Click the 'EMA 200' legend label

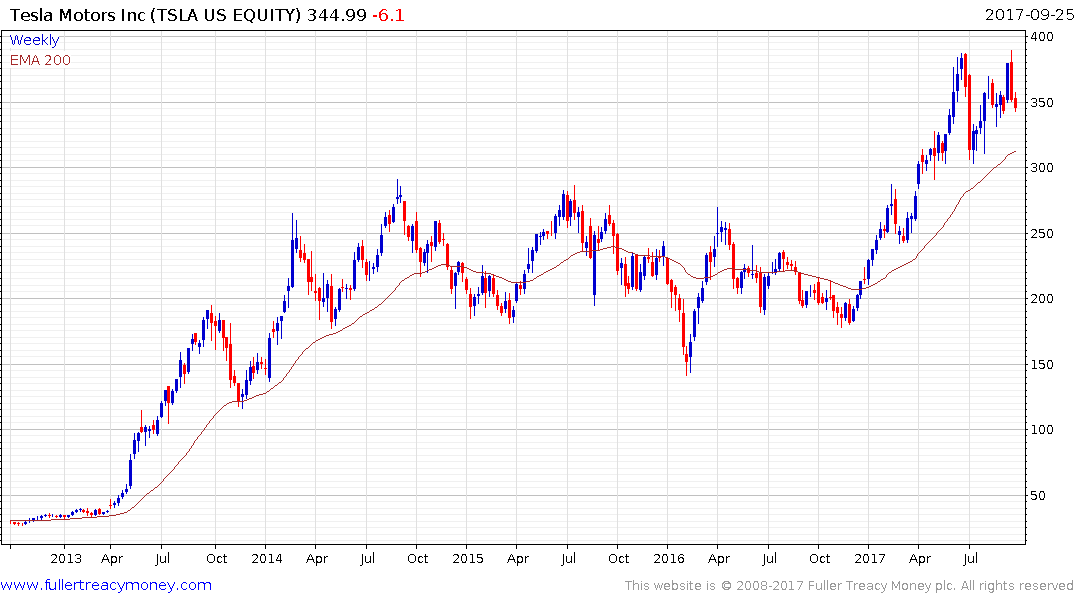coord(40,60)
